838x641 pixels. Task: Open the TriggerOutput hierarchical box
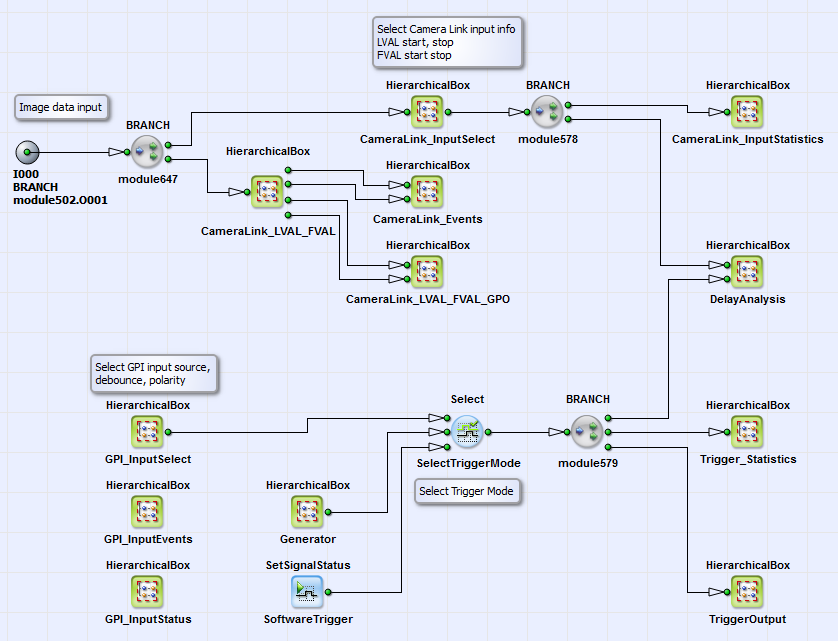pyautogui.click(x=747, y=591)
